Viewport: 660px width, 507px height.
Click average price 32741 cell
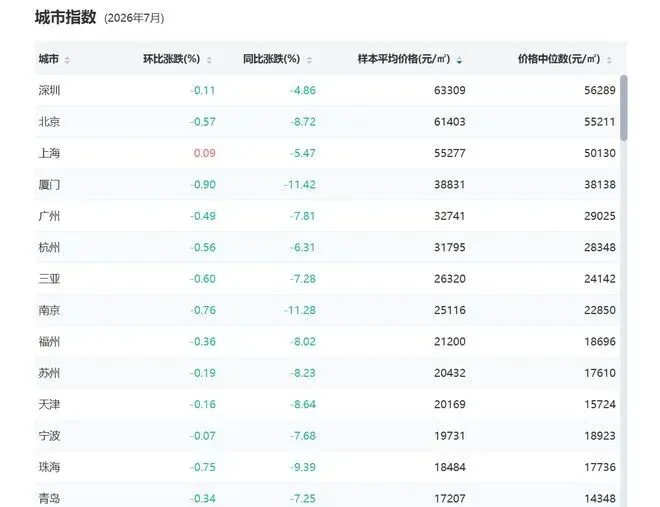point(450,216)
